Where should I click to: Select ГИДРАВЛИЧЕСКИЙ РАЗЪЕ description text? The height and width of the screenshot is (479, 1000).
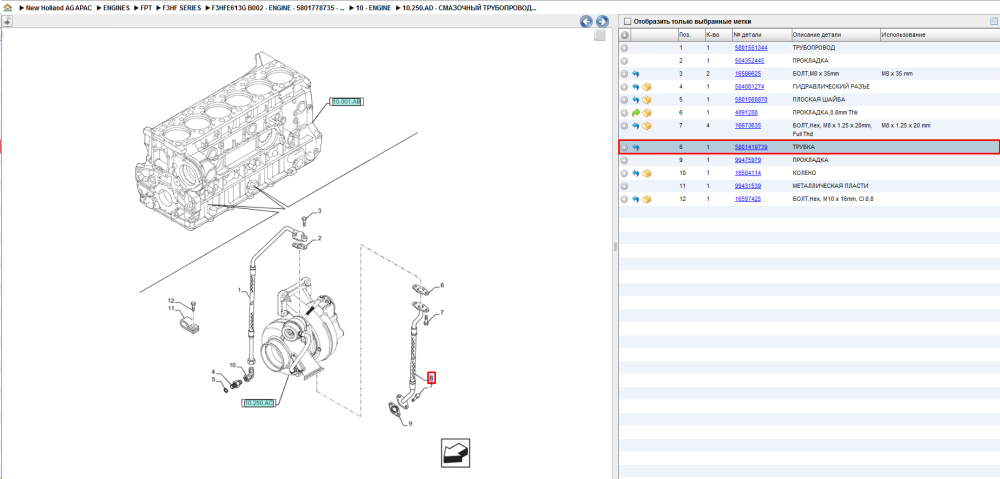coord(830,87)
